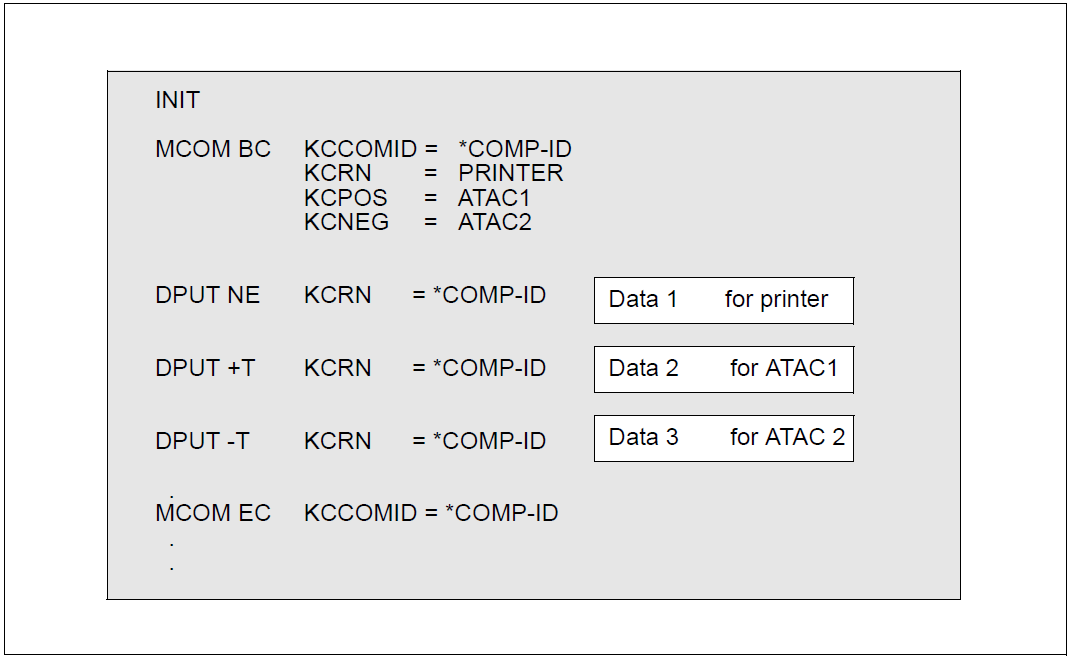Screen dimensions: 1074x659
Task: Click the DPUT +T call label
Action: tap(205, 368)
